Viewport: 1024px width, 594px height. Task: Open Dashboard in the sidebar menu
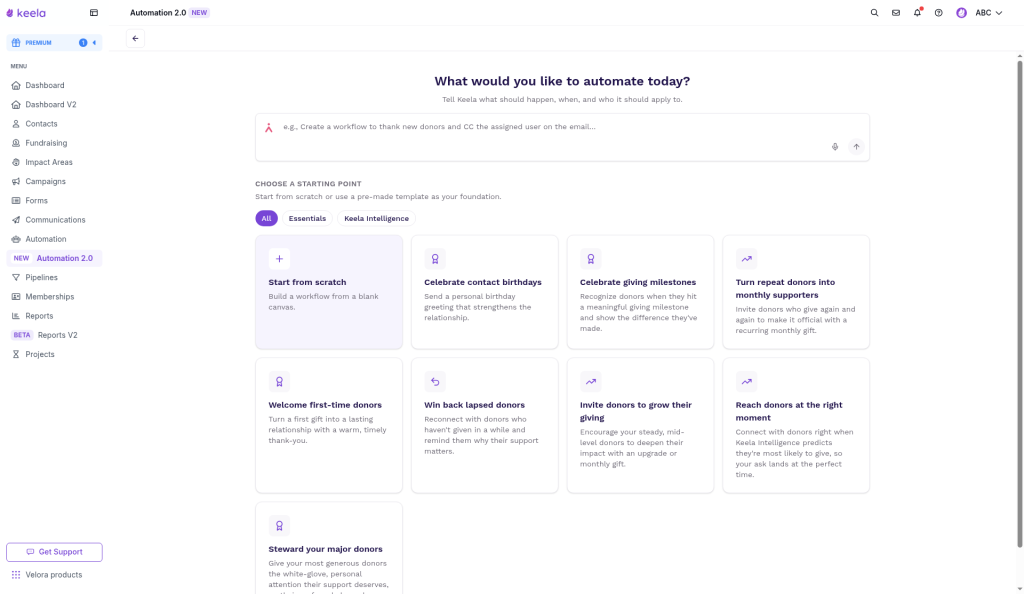54,86
